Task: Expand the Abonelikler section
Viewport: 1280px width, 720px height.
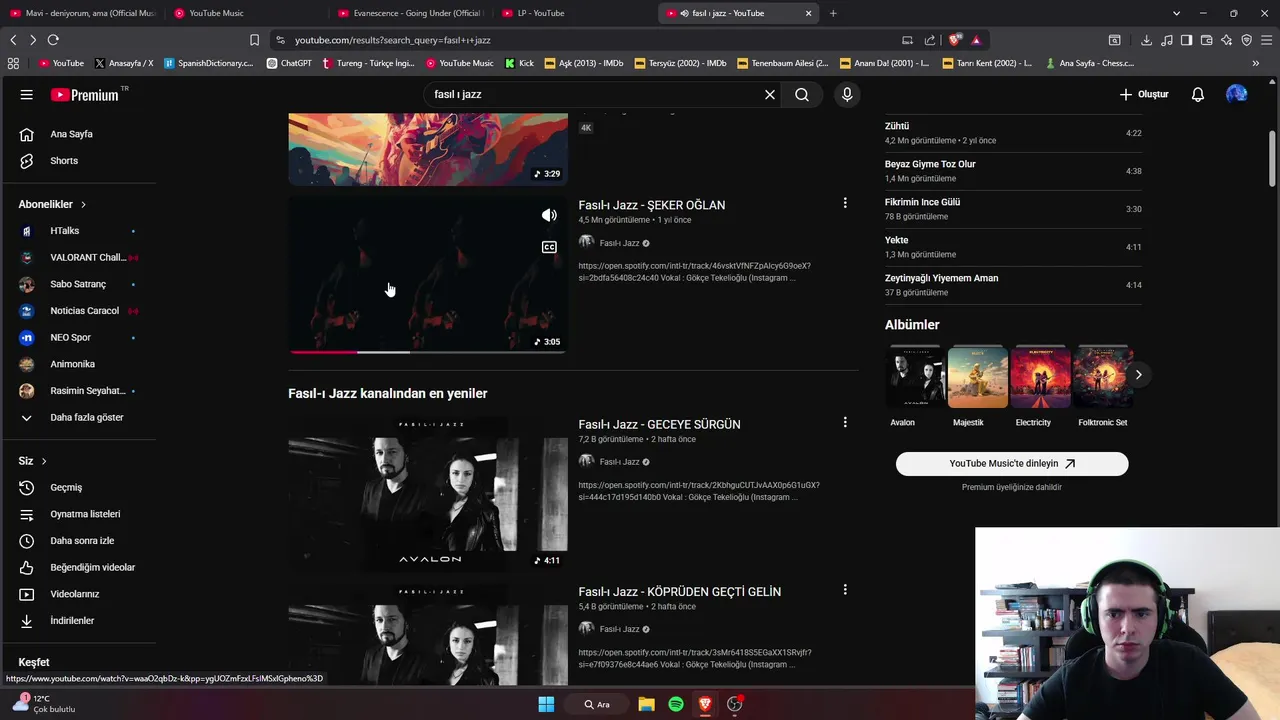Action: [52, 204]
